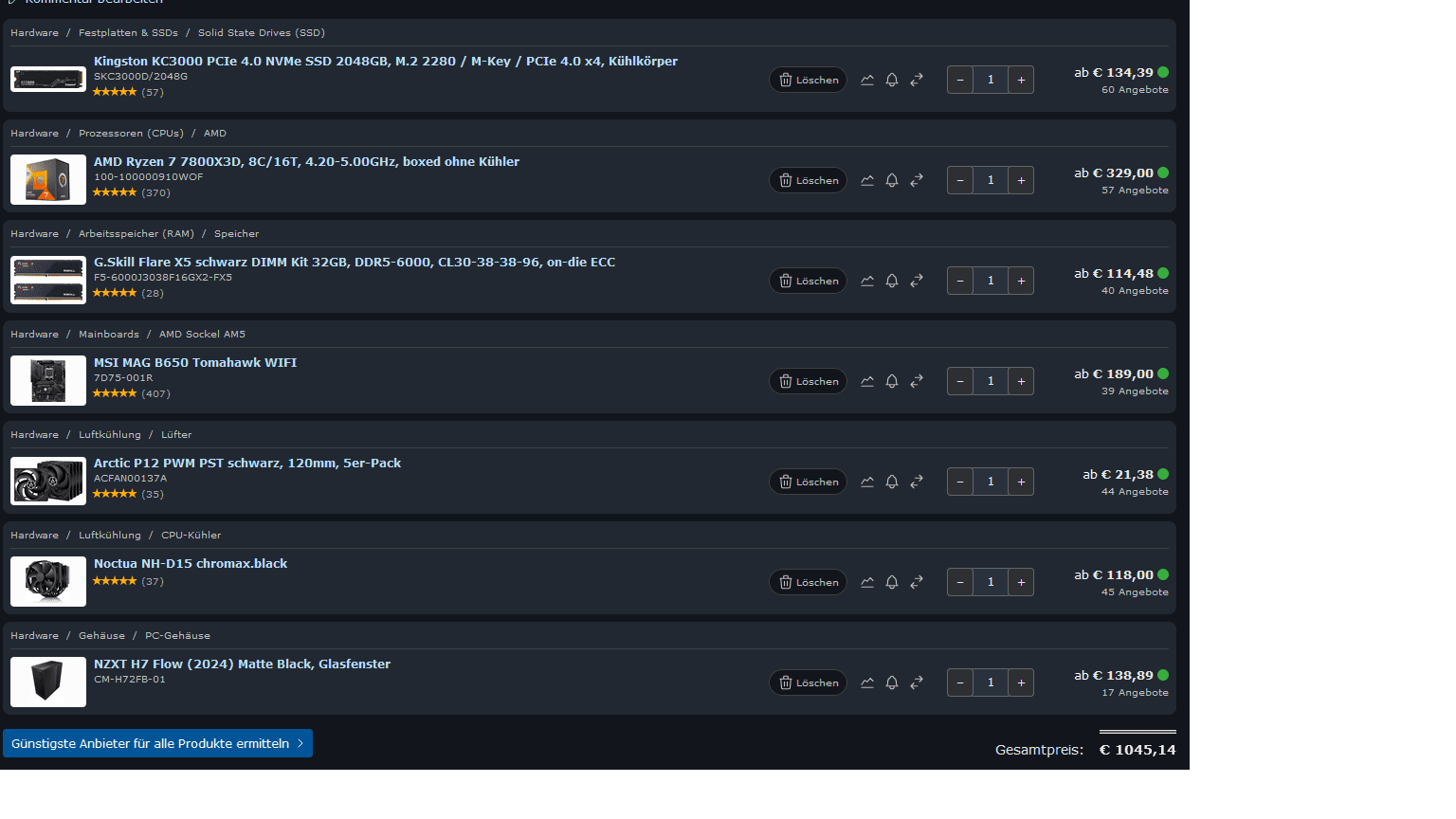Click the AMD Ryzen 7 7800X3D product thumbnail
1456x819 pixels.
tap(48, 180)
